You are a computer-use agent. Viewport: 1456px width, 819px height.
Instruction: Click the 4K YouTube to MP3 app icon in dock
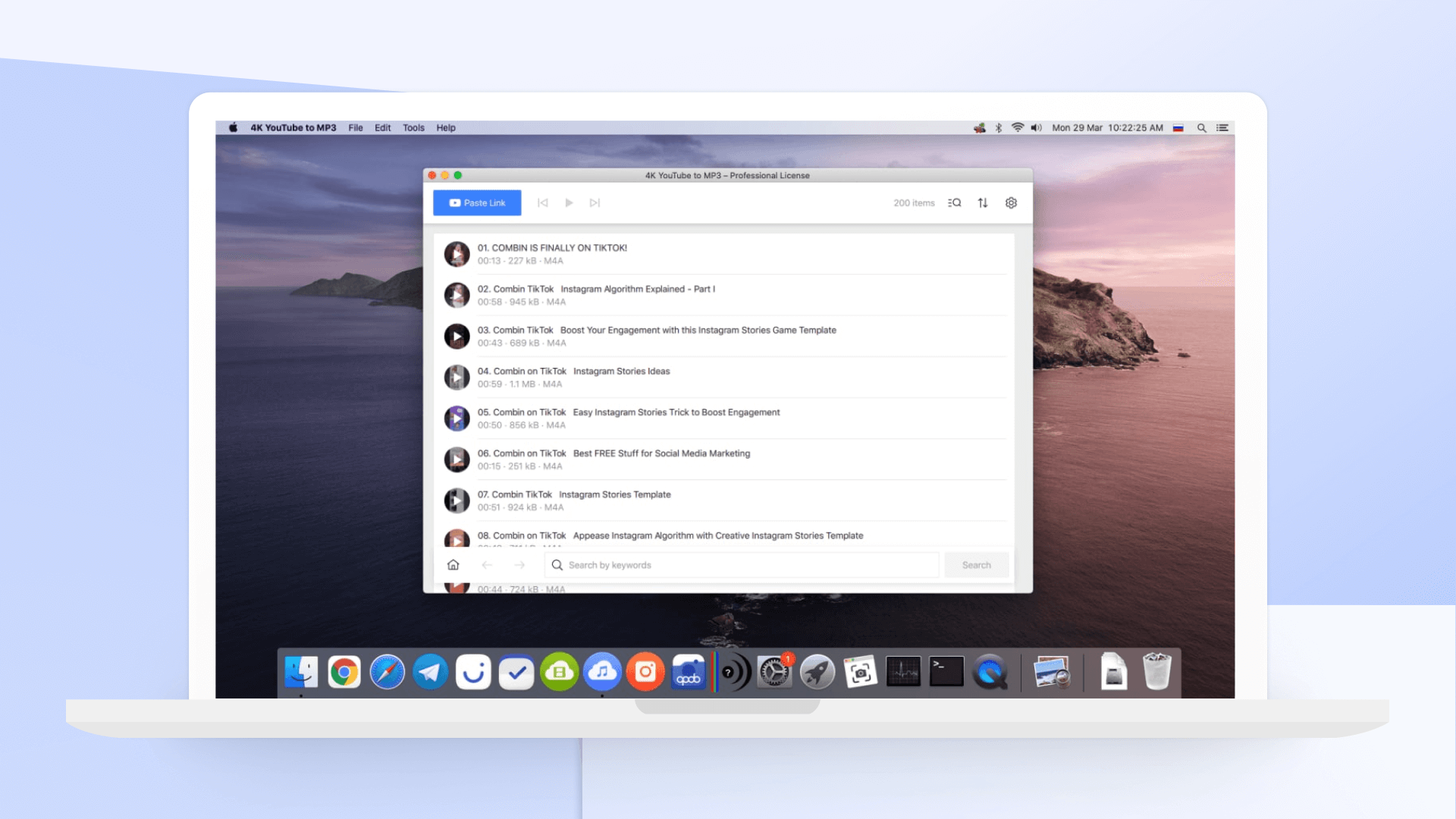[603, 671]
